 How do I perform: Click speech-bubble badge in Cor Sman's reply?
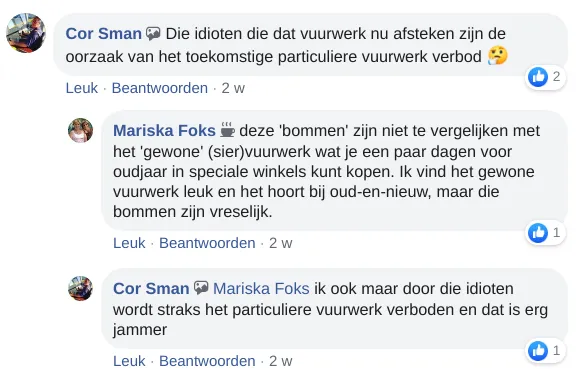point(201,288)
